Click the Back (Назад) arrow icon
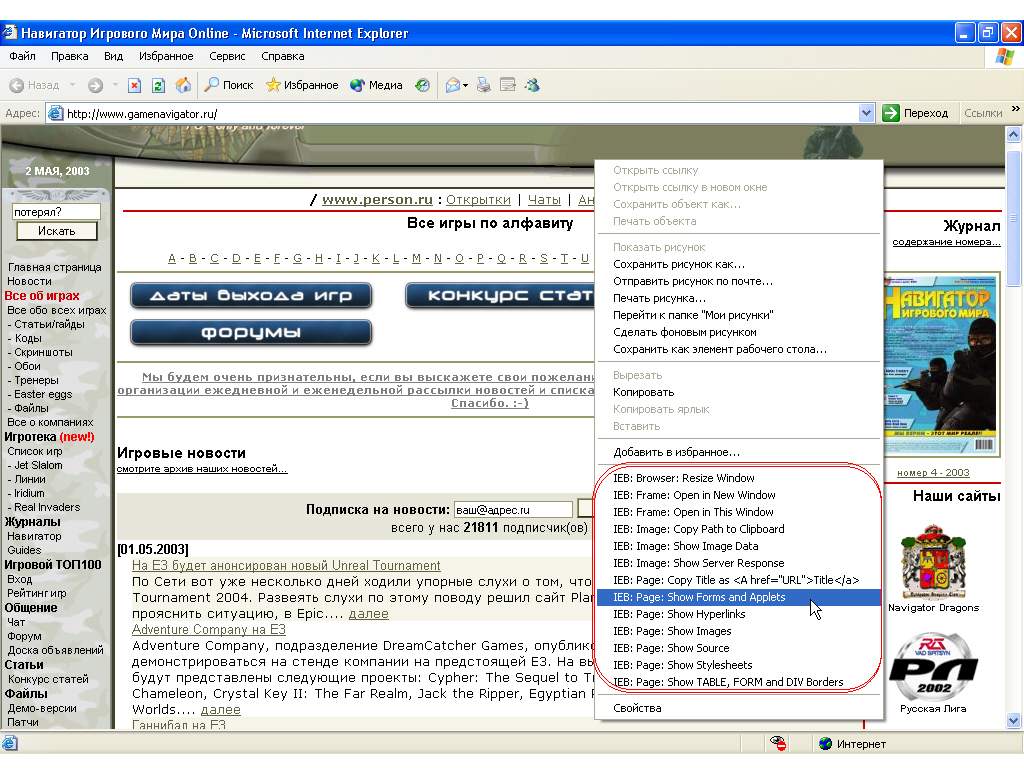Viewport: 1024px width, 768px height. pyautogui.click(x=17, y=85)
